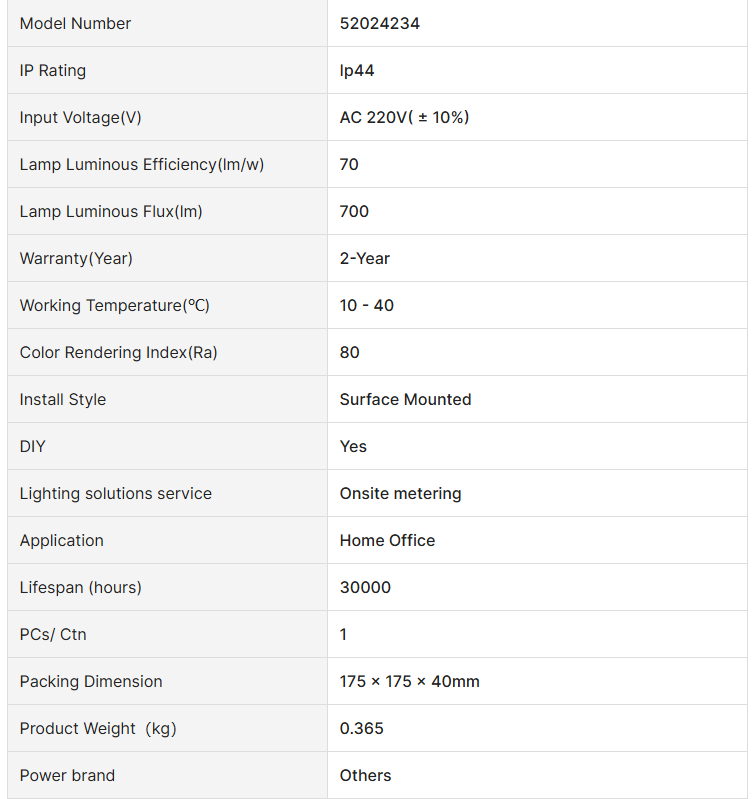Click the Onsite metering value
This screenshot has width=756, height=799.
[400, 494]
